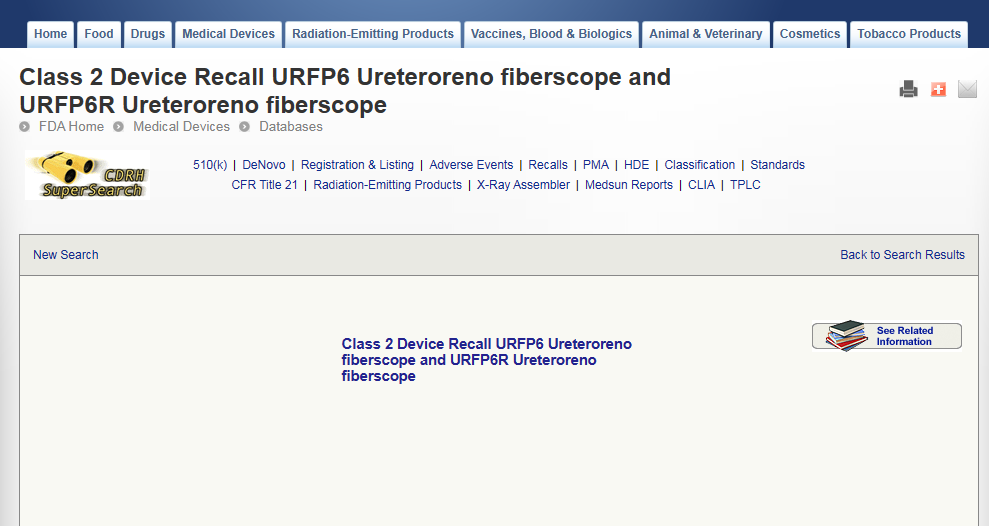The width and height of the screenshot is (989, 526).
Task: Click the Medical Devices breadcrumb link
Action: (181, 127)
